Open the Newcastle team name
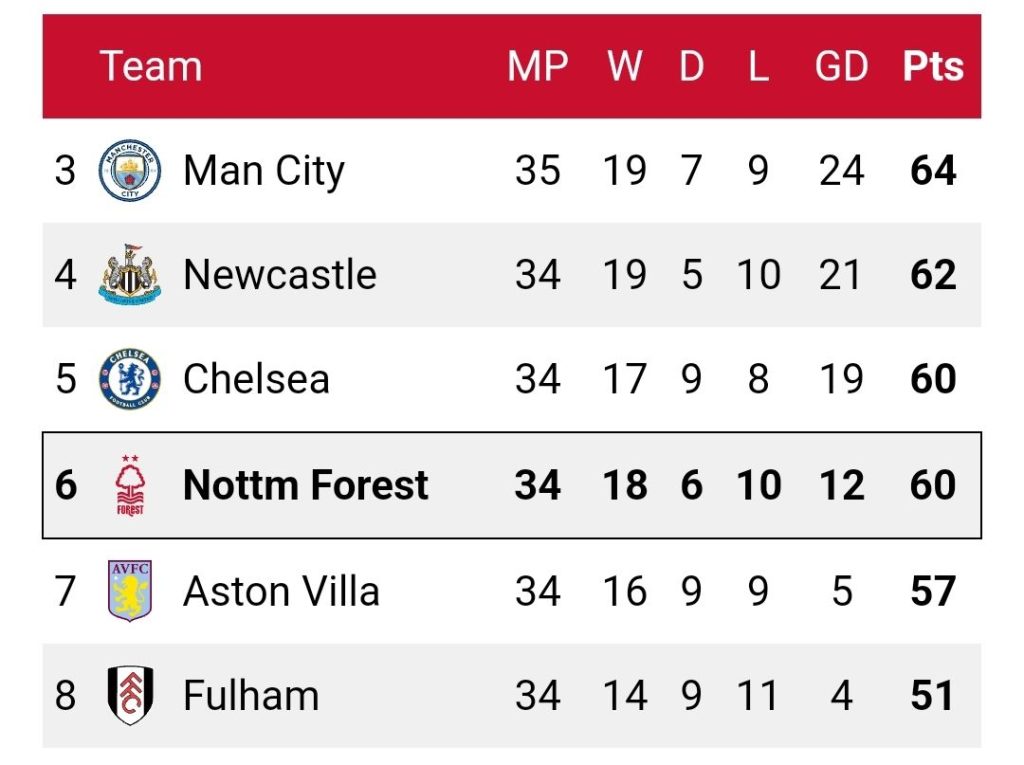The width and height of the screenshot is (1024, 765). 280,274
